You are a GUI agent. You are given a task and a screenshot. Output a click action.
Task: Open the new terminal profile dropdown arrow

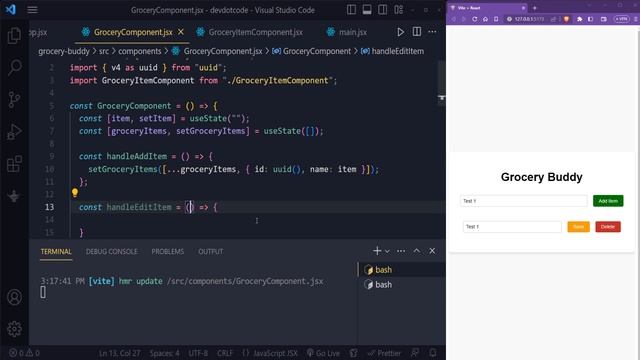[387, 251]
